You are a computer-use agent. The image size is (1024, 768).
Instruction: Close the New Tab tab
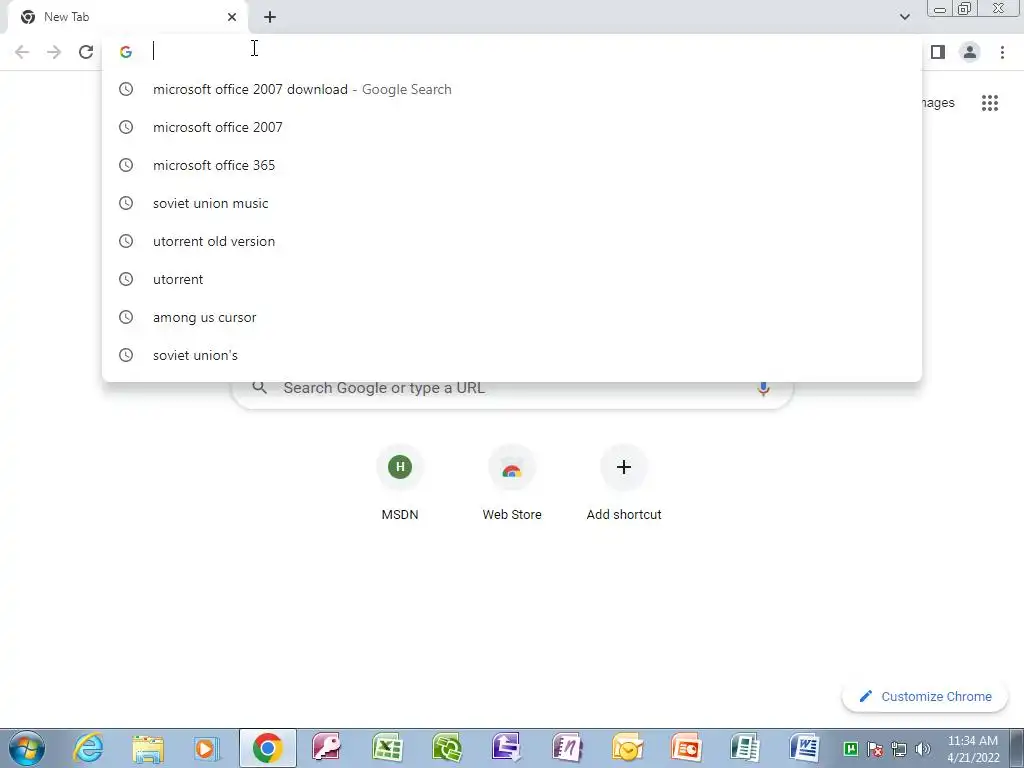pos(232,17)
